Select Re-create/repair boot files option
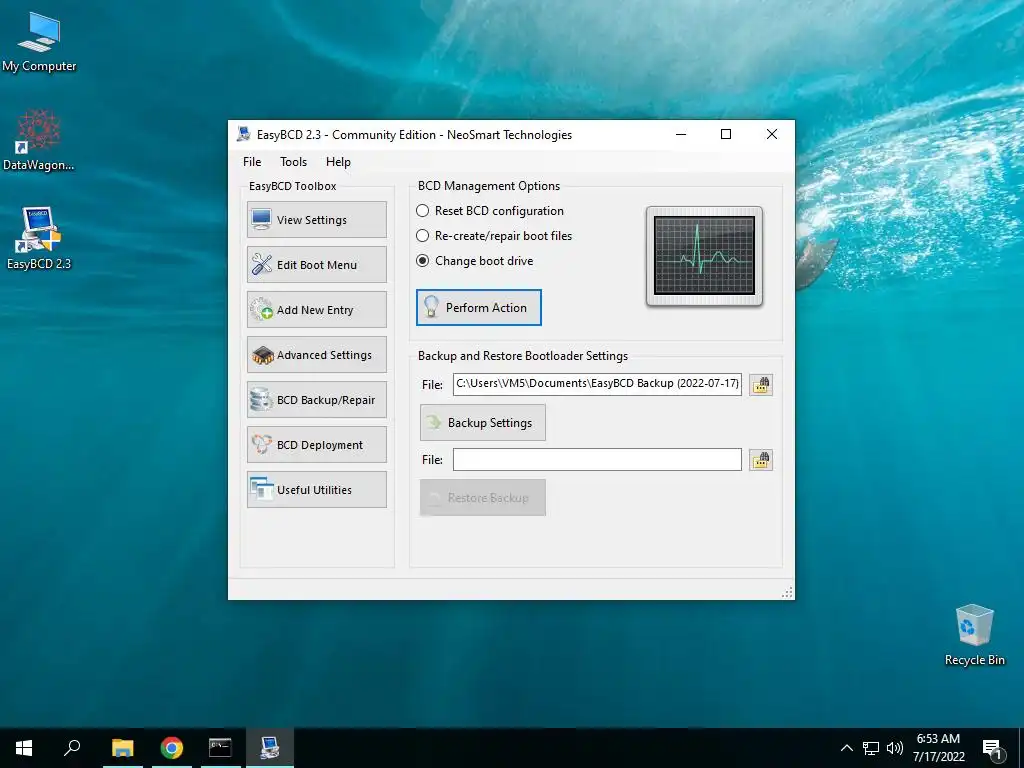This screenshot has height=768, width=1024. 494,236
